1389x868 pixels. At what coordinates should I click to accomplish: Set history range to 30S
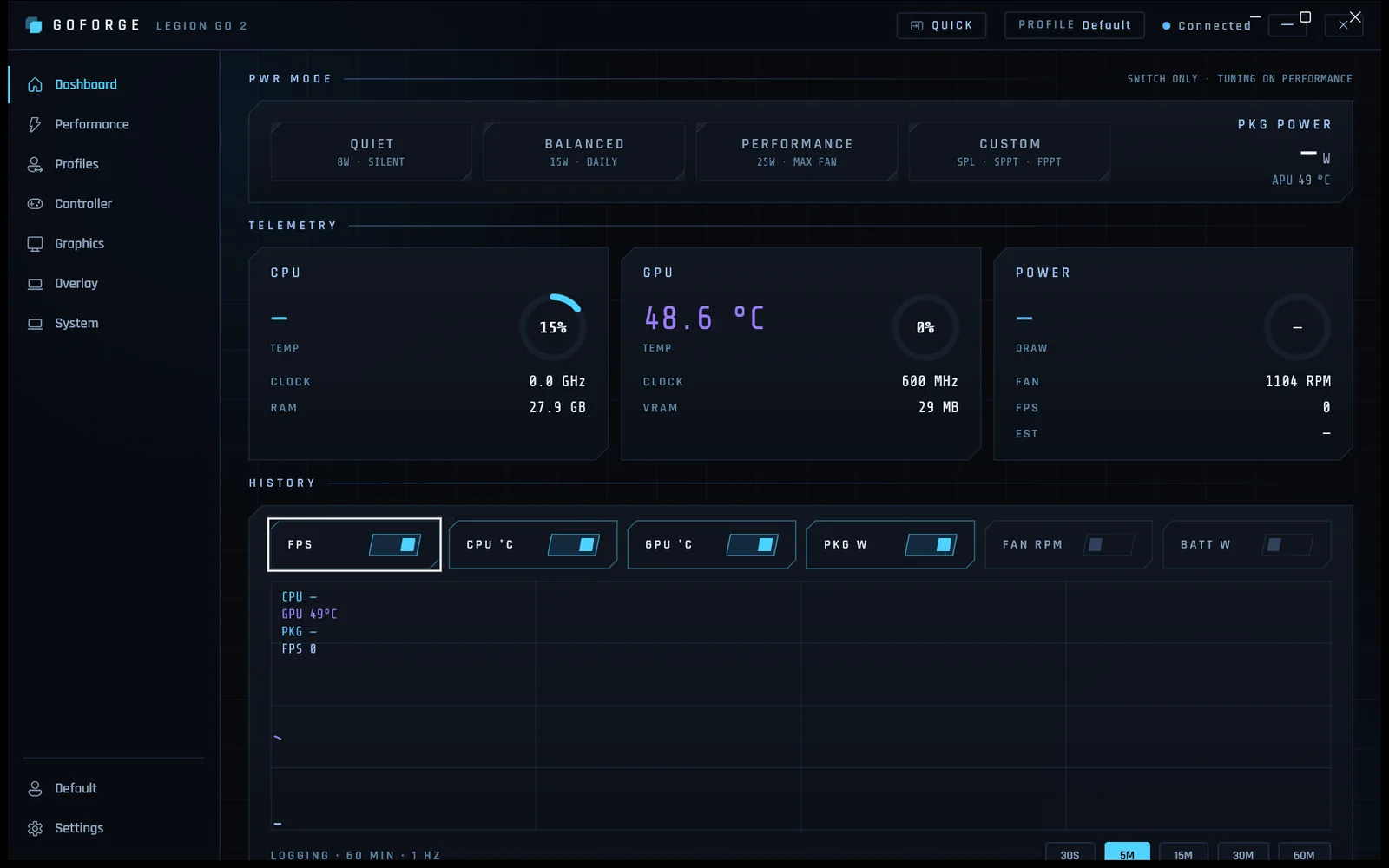(x=1070, y=853)
